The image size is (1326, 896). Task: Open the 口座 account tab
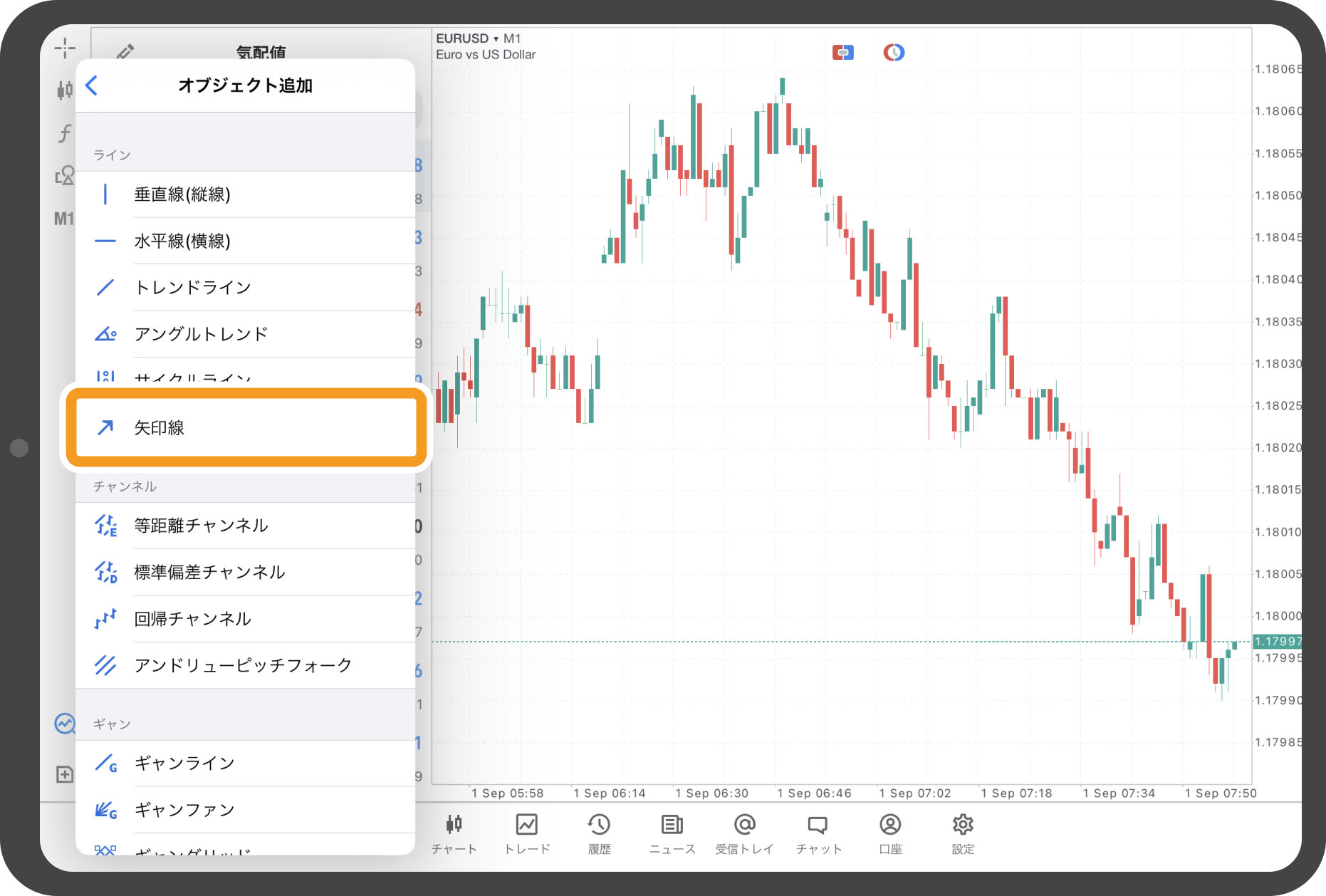point(890,834)
